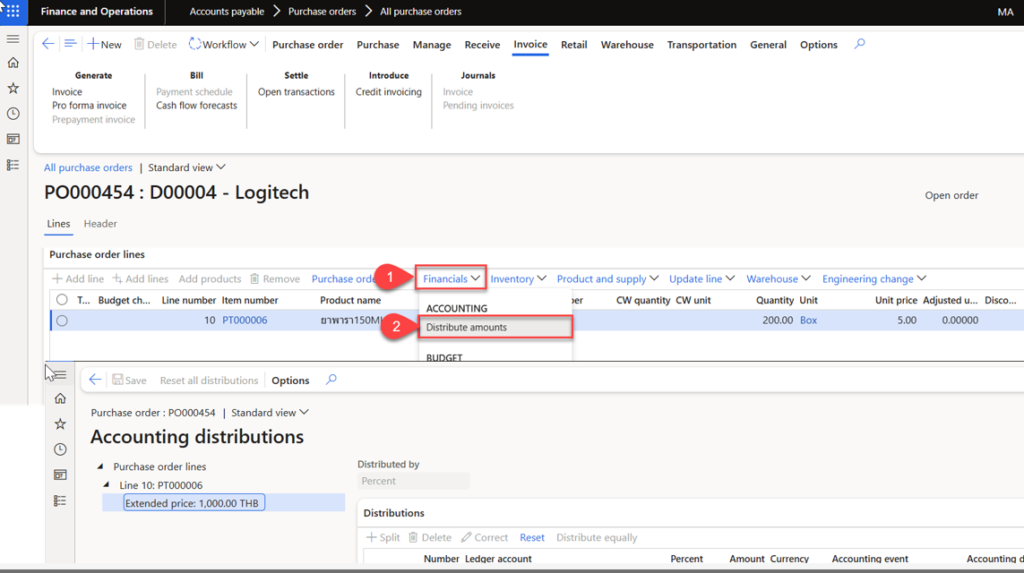
Task: Click the Distributed by Percent field
Action: (413, 481)
